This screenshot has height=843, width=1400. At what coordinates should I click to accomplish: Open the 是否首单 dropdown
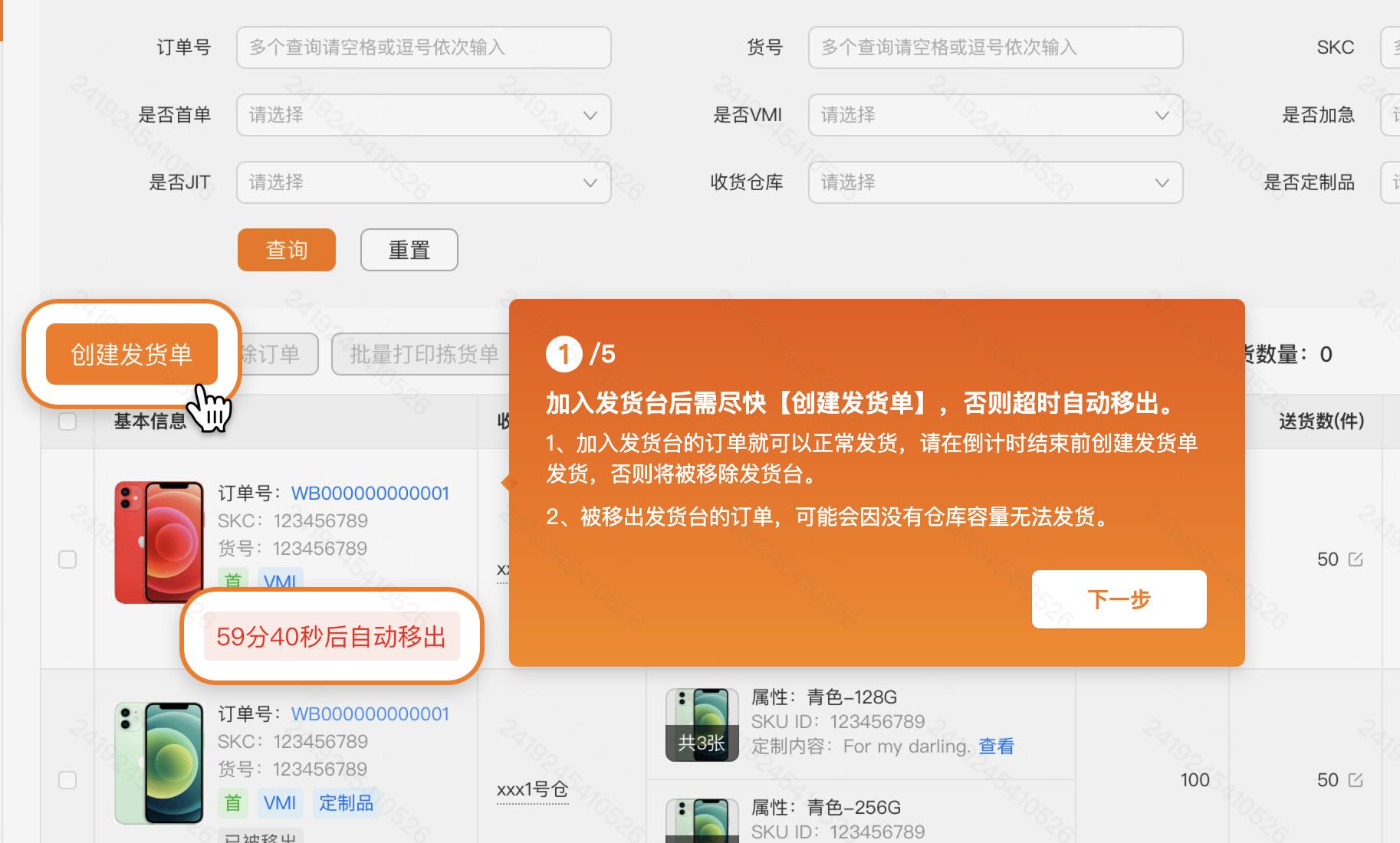(423, 114)
